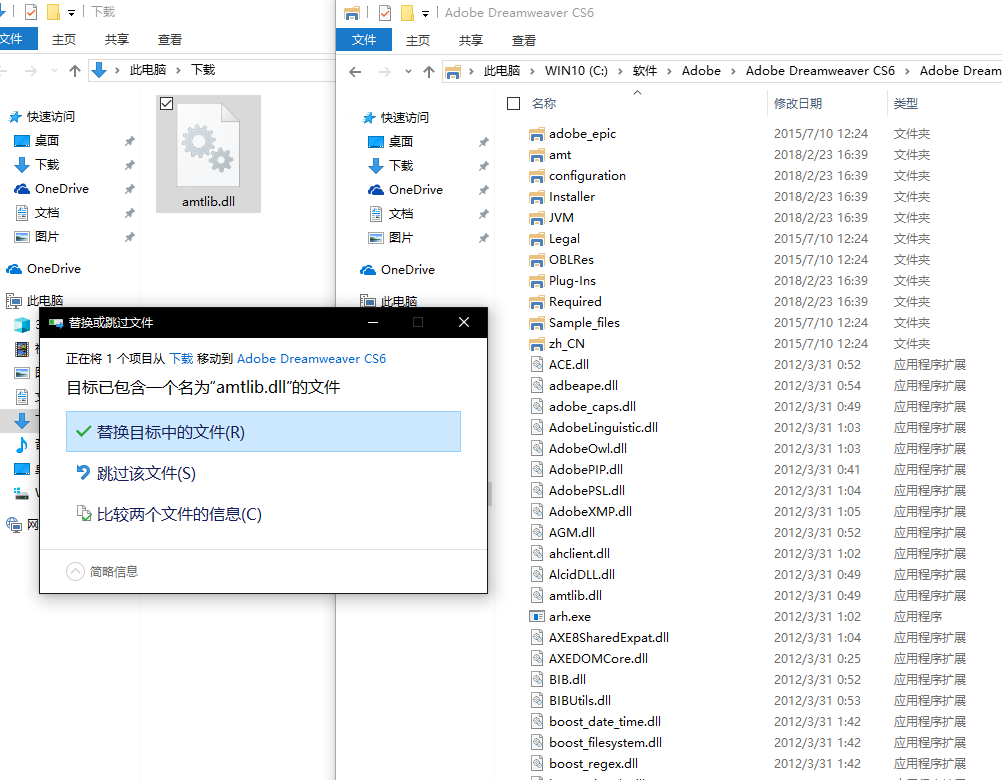This screenshot has width=1002, height=780.
Task: Collapse details with the 简略信息 chevron
Action: (75, 571)
